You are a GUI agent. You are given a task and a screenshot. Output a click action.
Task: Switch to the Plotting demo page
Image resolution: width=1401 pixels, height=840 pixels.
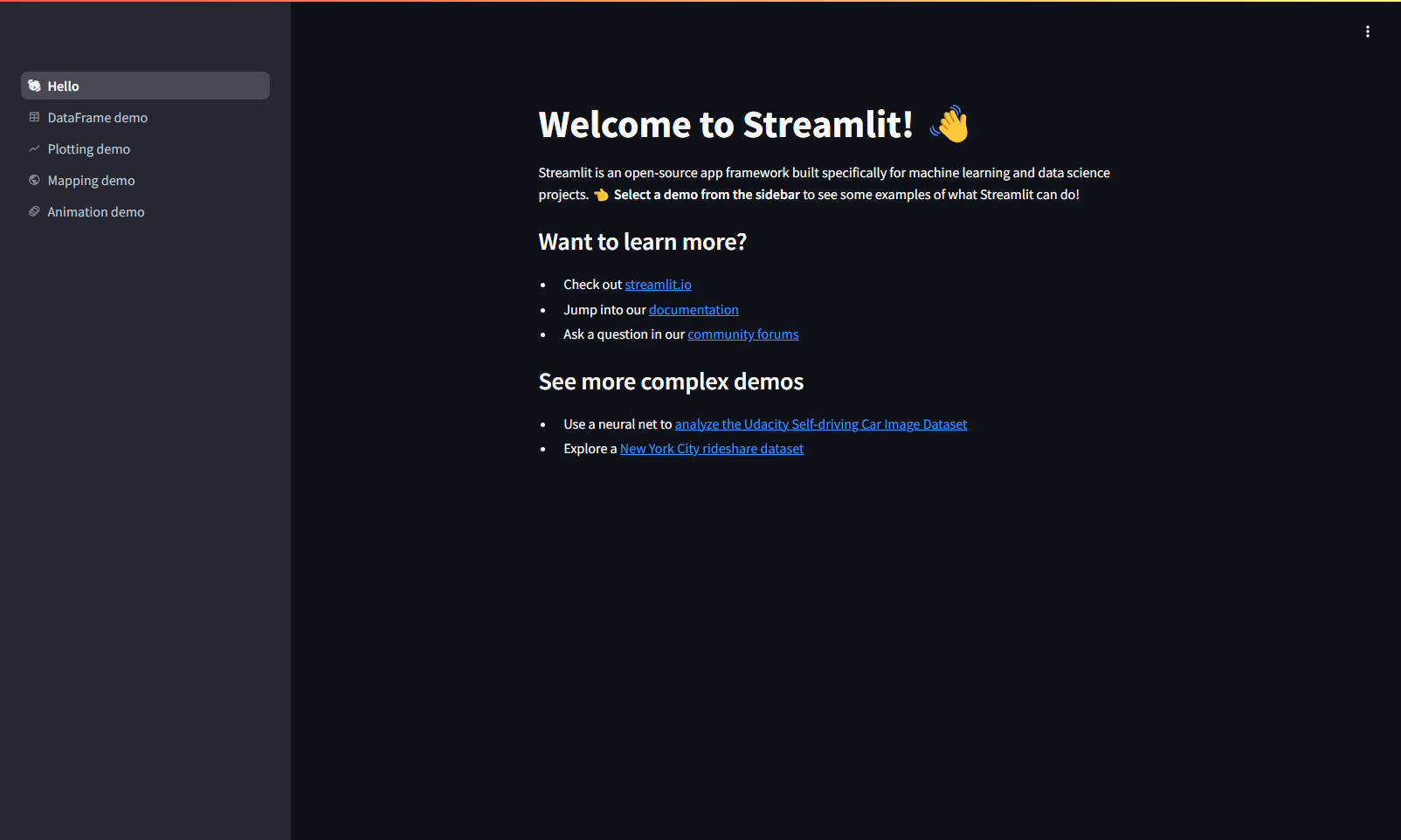pos(89,148)
